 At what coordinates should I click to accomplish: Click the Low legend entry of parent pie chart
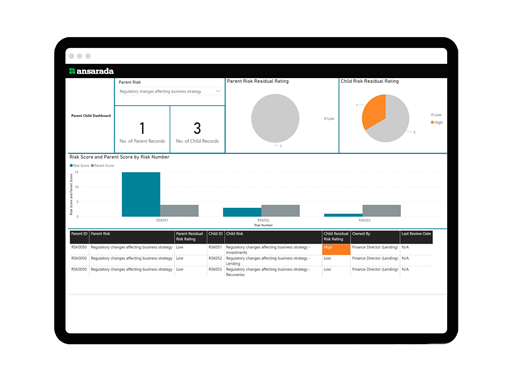[329, 119]
